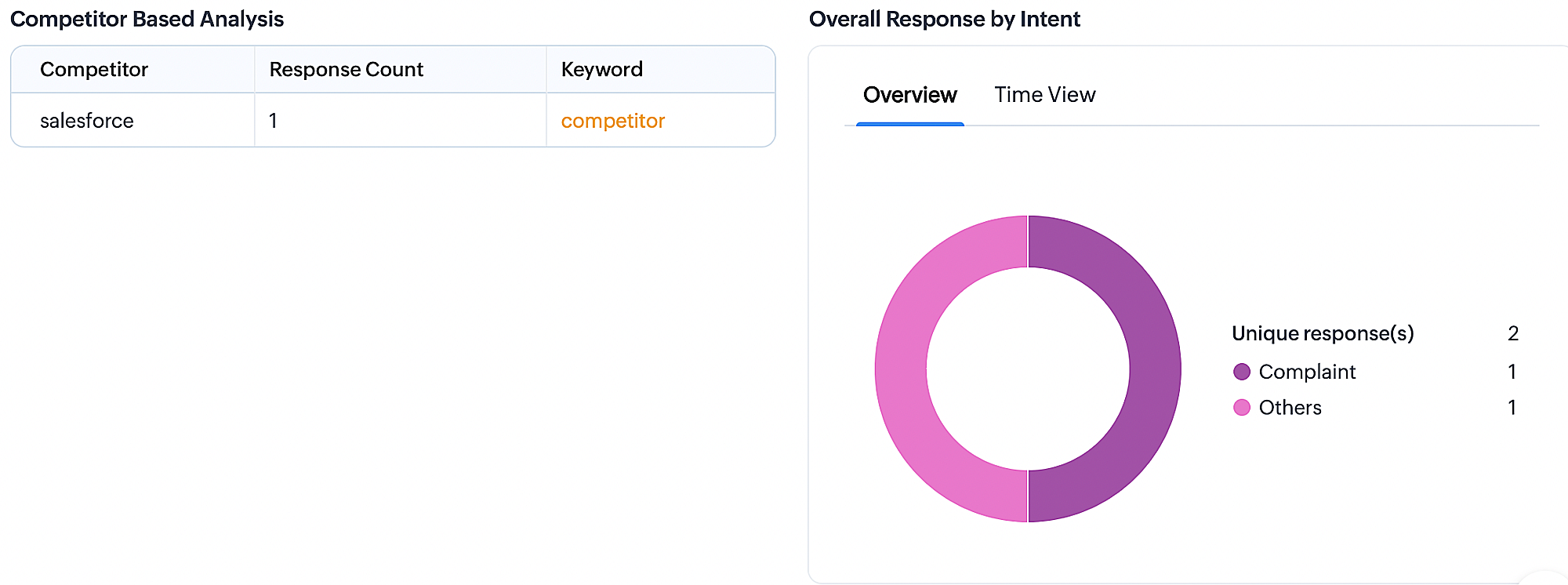
Task: Click the unique responses total of 2
Action: [x=1513, y=333]
